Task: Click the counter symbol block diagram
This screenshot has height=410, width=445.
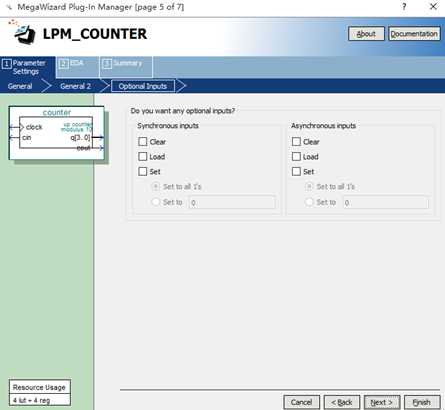Action: pos(56,133)
